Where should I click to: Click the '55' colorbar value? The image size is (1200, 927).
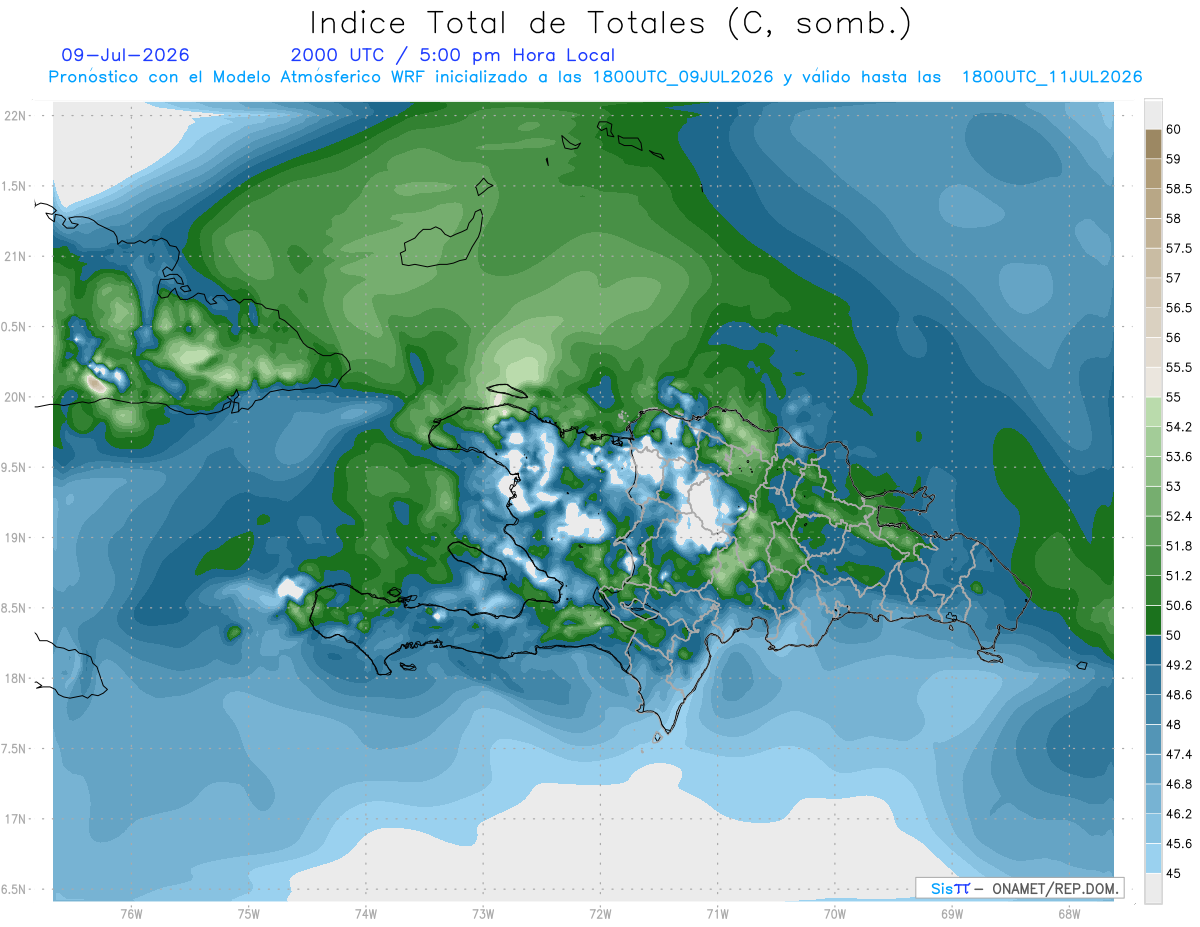point(1174,397)
